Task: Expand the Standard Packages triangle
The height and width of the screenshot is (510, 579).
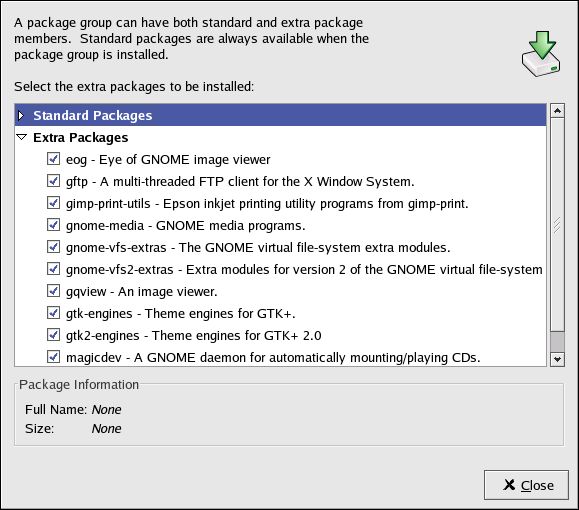Action: (21, 116)
